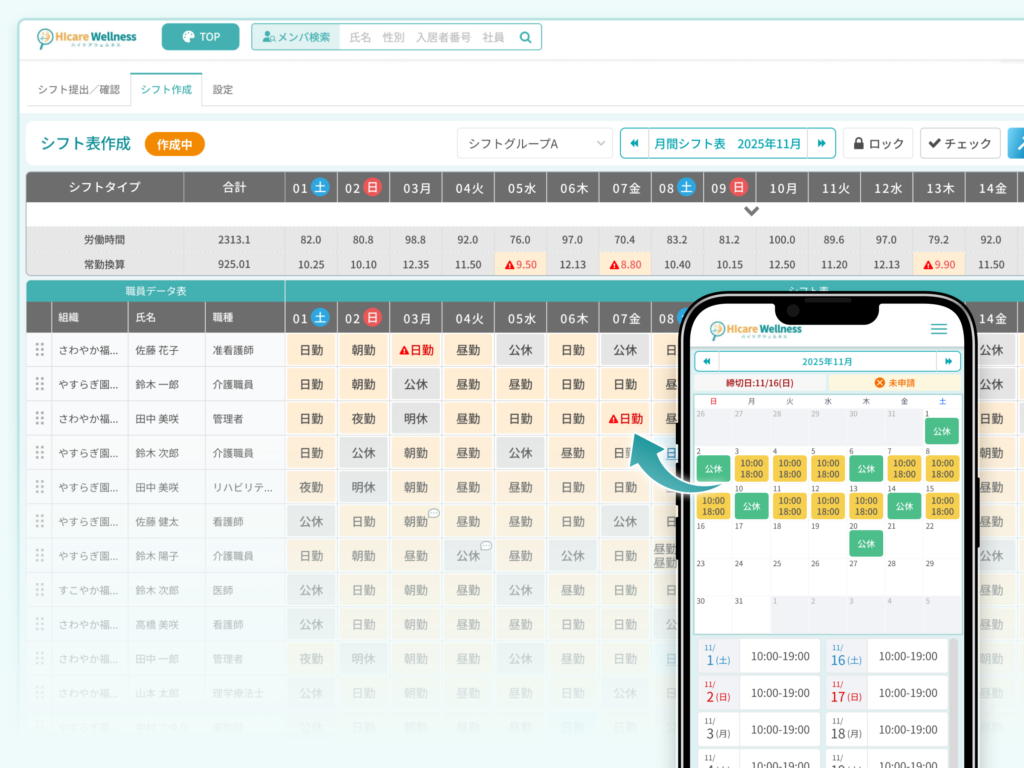The image size is (1024, 768).
Task: Switch to the シフト提出／確認 tab
Action: point(78,90)
